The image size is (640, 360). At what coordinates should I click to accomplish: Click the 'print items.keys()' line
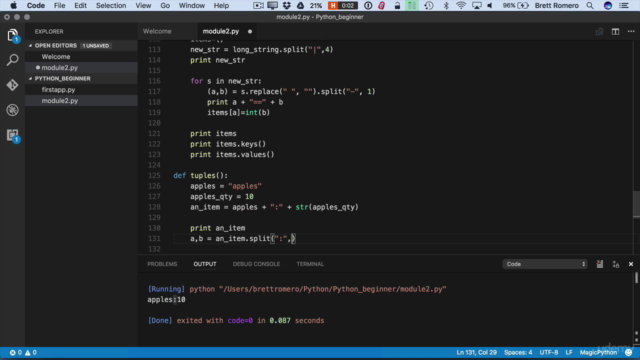click(x=228, y=144)
